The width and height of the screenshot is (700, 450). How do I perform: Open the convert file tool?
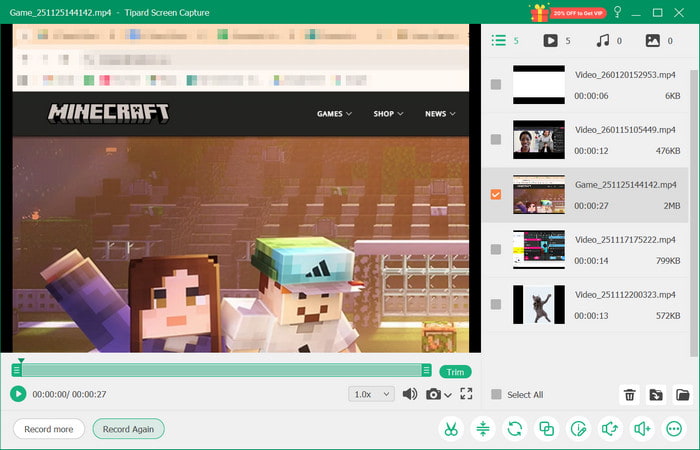tap(514, 429)
